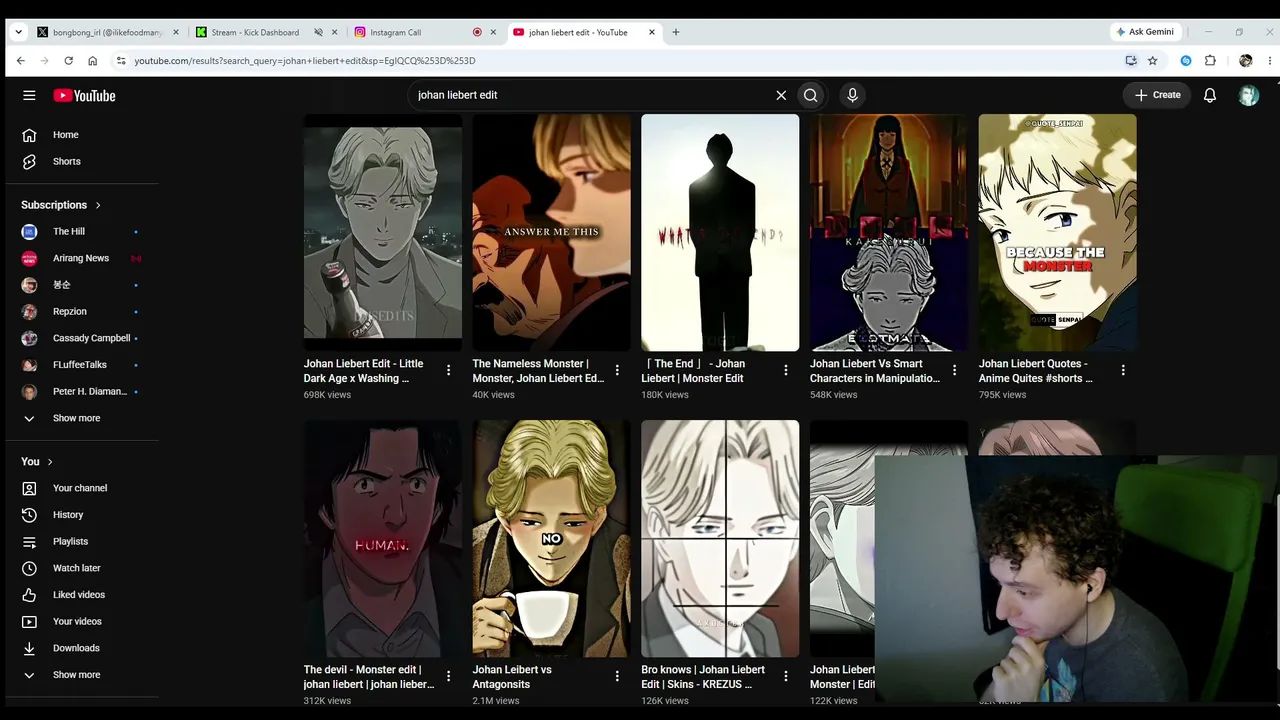Open the coffee cup NO thumbnail
The width and height of the screenshot is (1280, 720).
(552, 538)
